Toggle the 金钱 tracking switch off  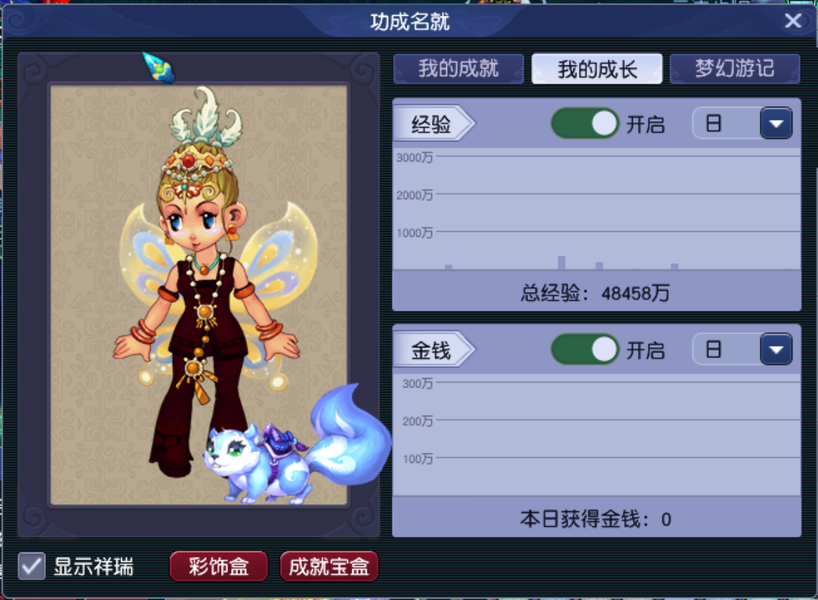tap(585, 350)
